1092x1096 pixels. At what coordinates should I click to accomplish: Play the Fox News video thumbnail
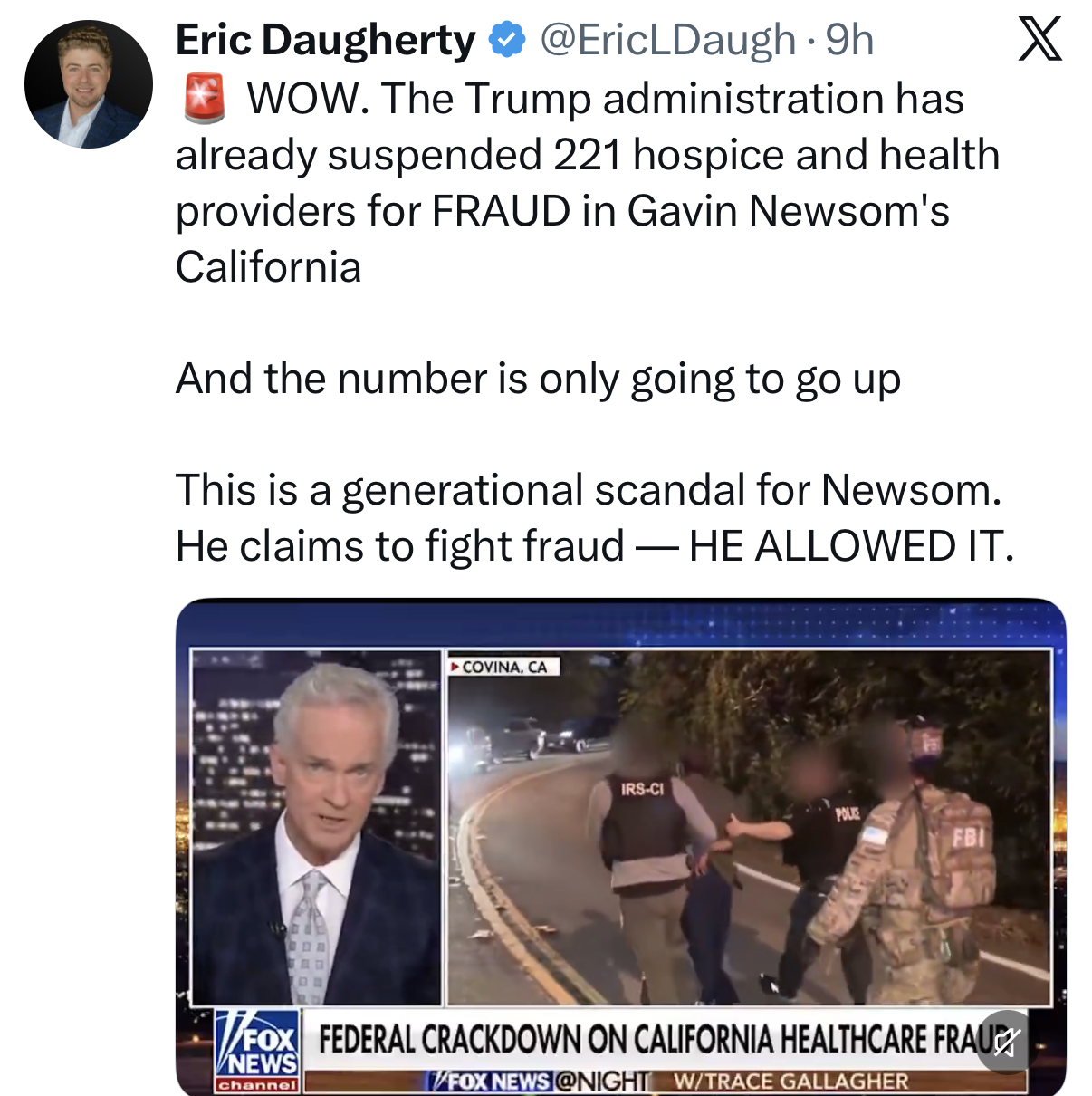point(620,847)
